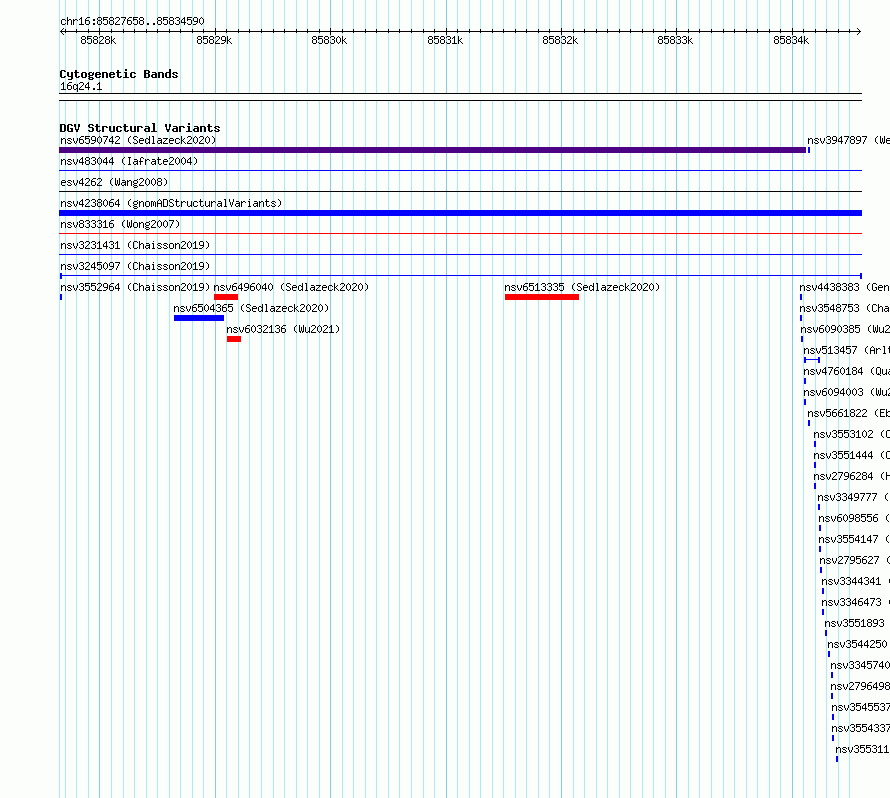Select the red nsv6032136 variant bar
The width and height of the screenshot is (890, 798).
[234, 339]
